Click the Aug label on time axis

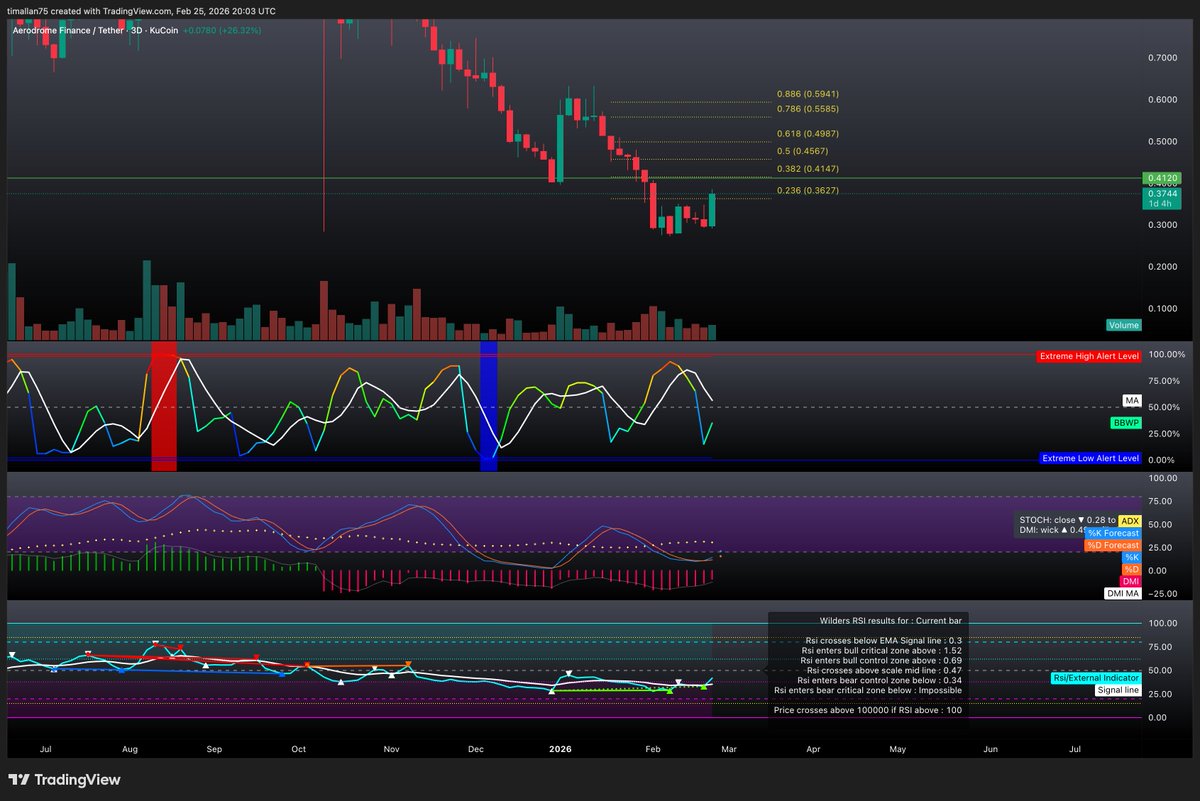click(130, 747)
